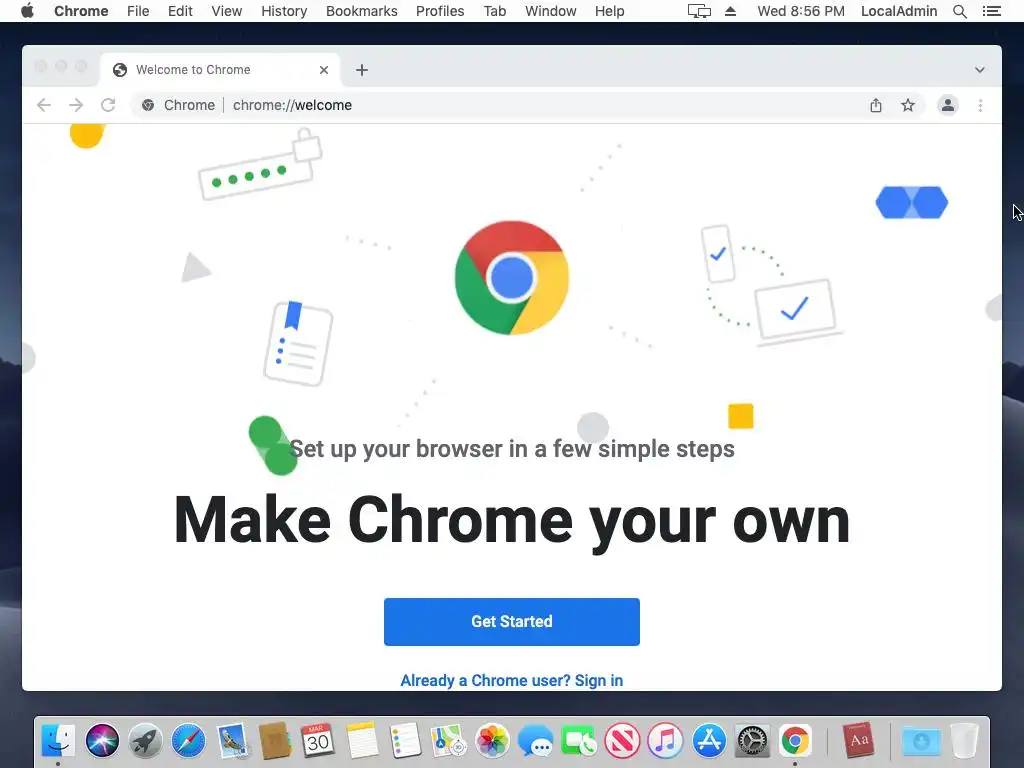
Task: Open Contacts book in Dock
Action: point(275,741)
